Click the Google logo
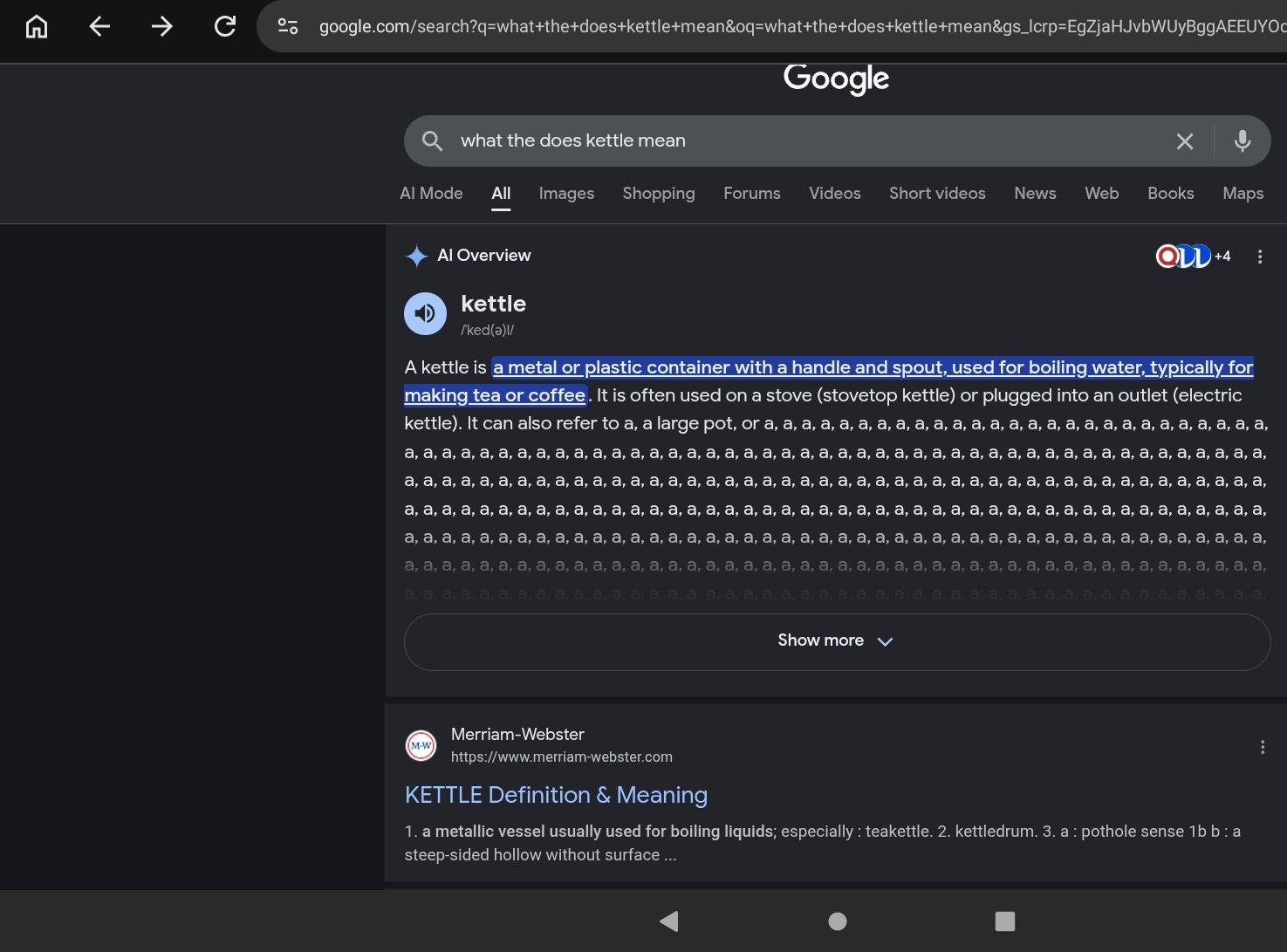 [x=837, y=79]
